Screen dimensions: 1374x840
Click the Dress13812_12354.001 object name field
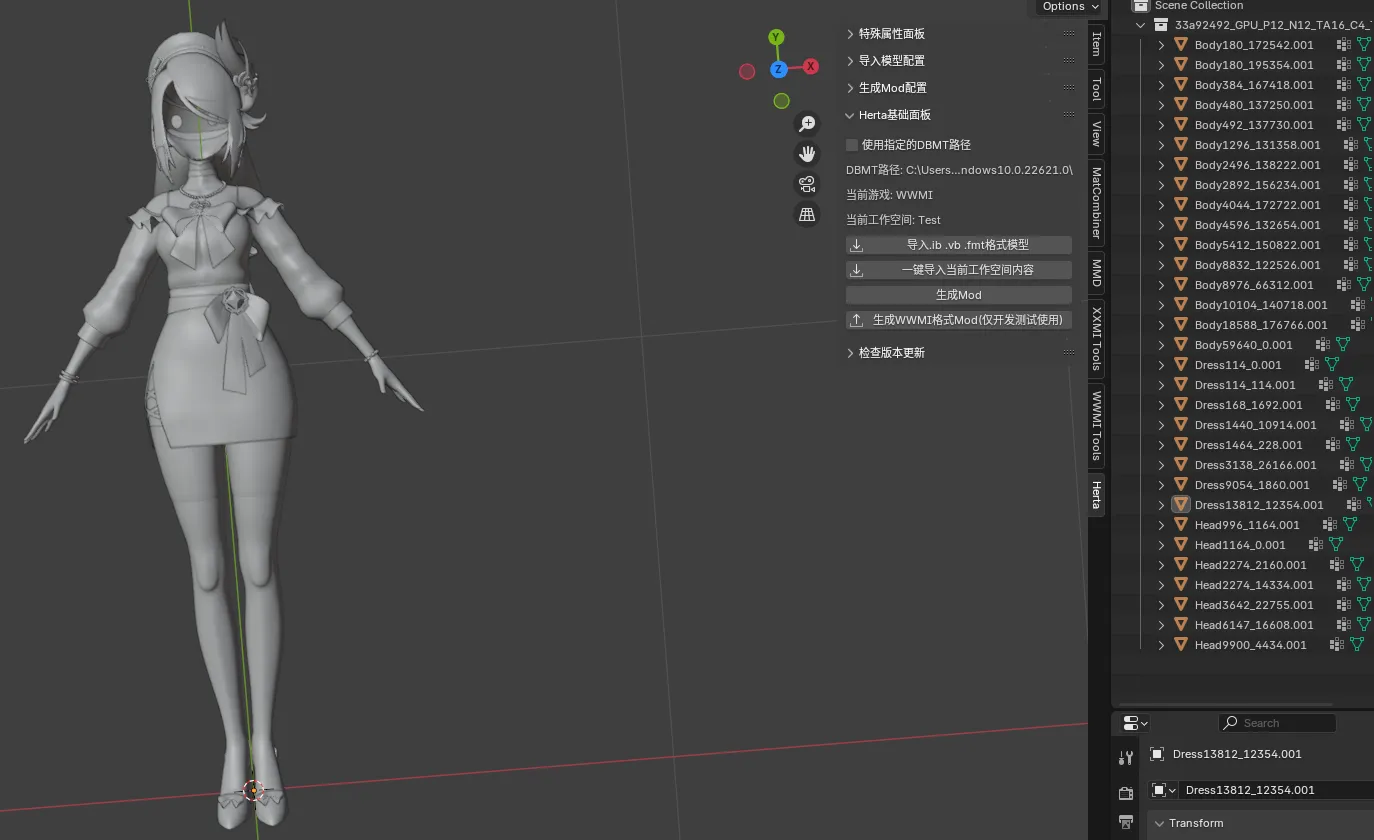coord(1276,790)
